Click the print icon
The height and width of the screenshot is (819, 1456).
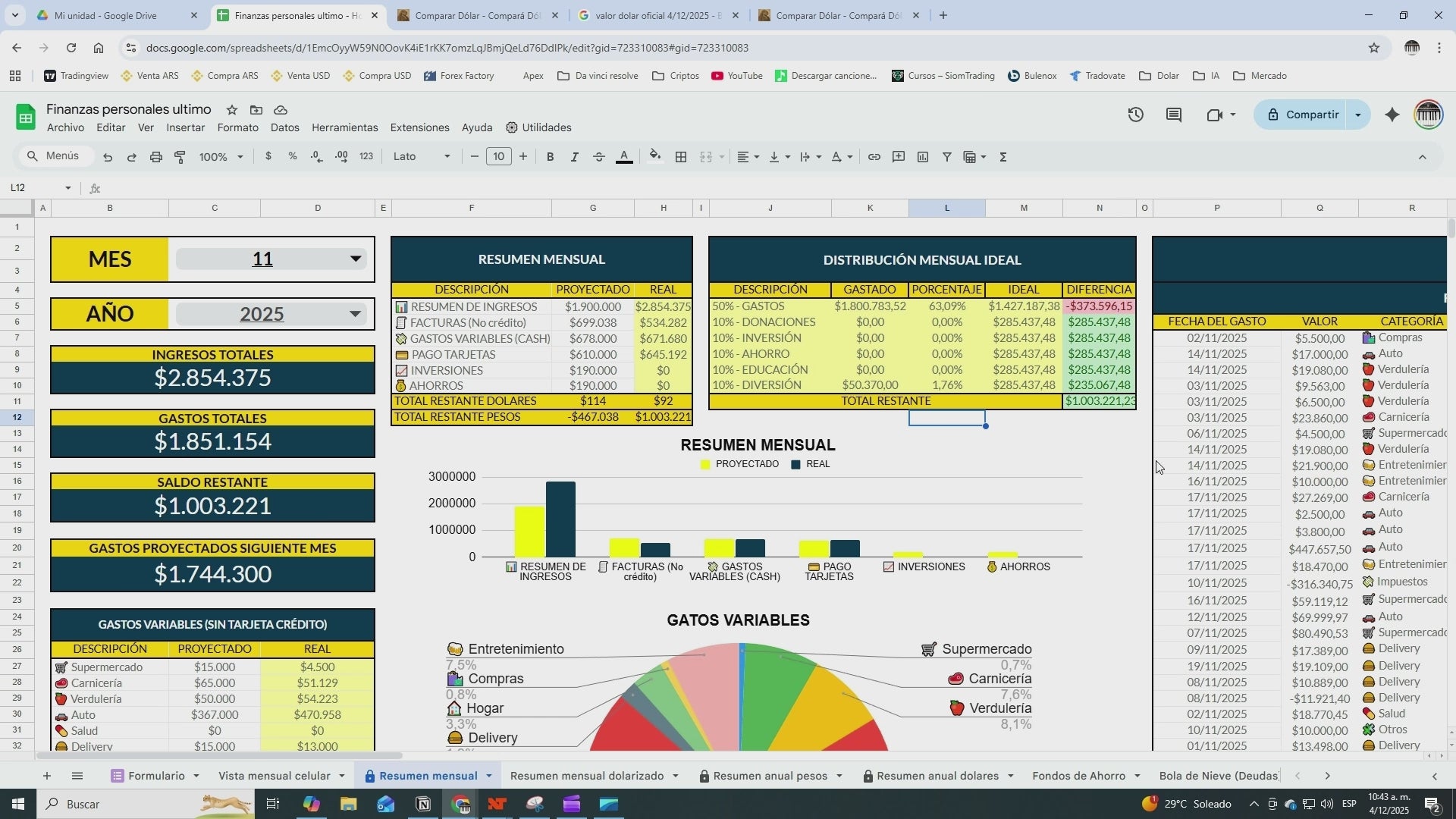point(156,157)
